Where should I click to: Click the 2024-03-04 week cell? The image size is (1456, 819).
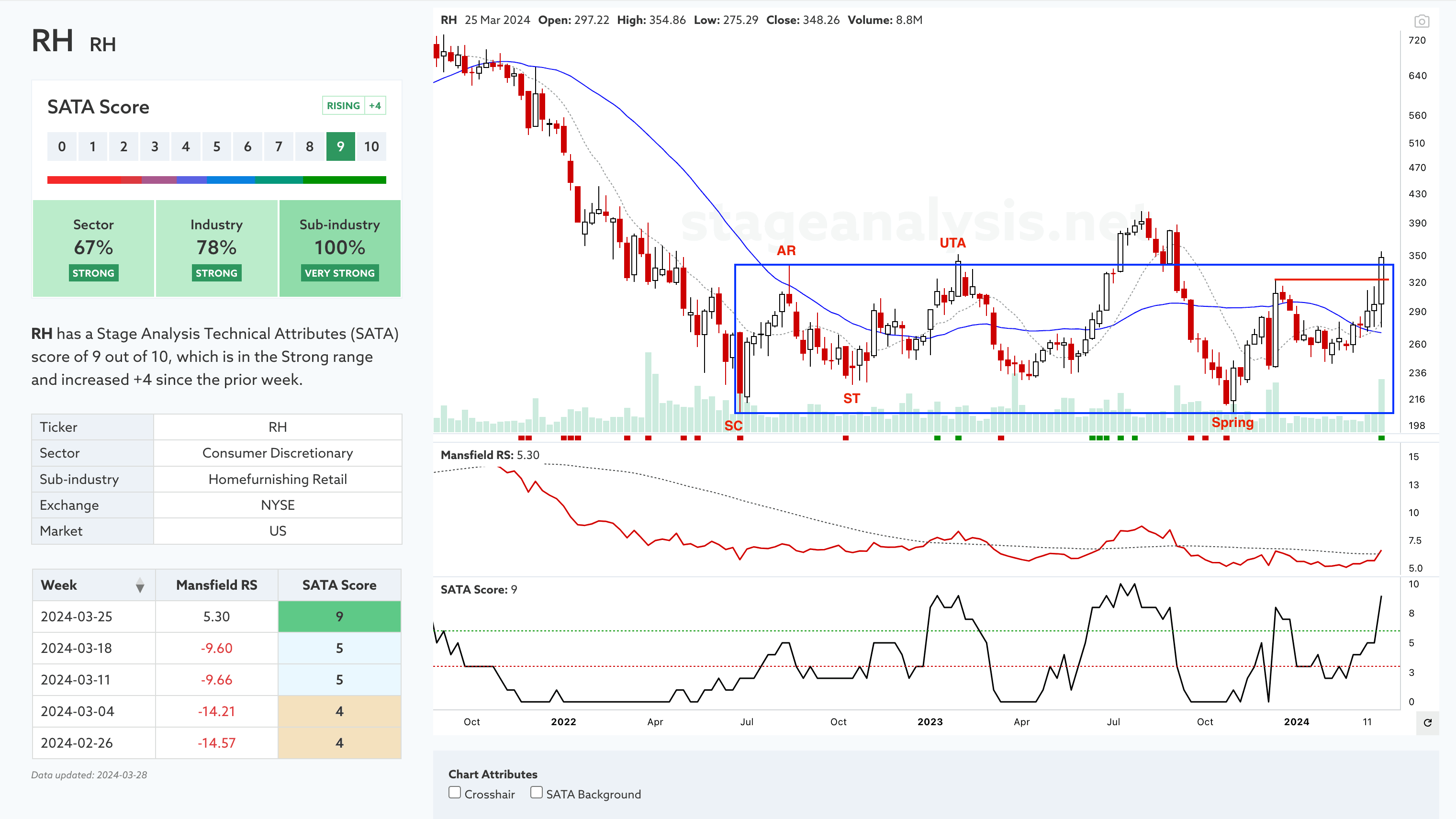pyautogui.click(x=93, y=712)
